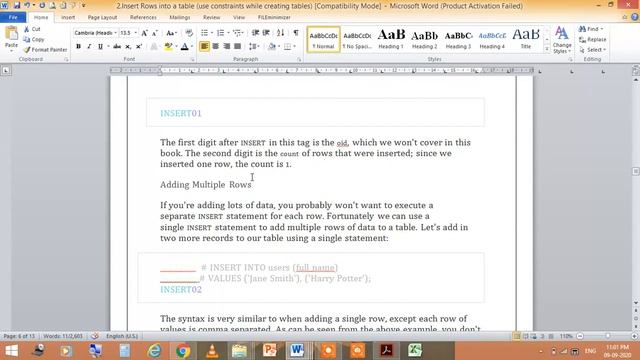Open Google Chrome from the taskbar
The image size is (640, 360).
point(183,351)
